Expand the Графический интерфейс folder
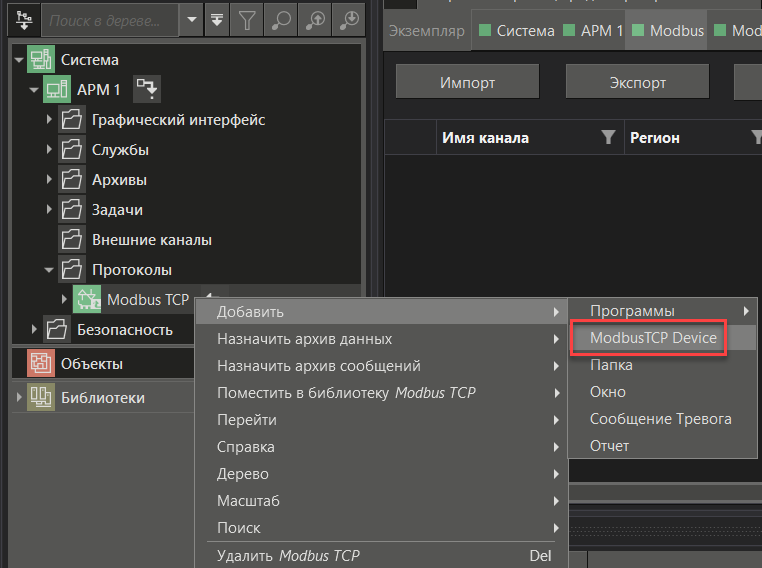This screenshot has height=568, width=762. pos(50,120)
